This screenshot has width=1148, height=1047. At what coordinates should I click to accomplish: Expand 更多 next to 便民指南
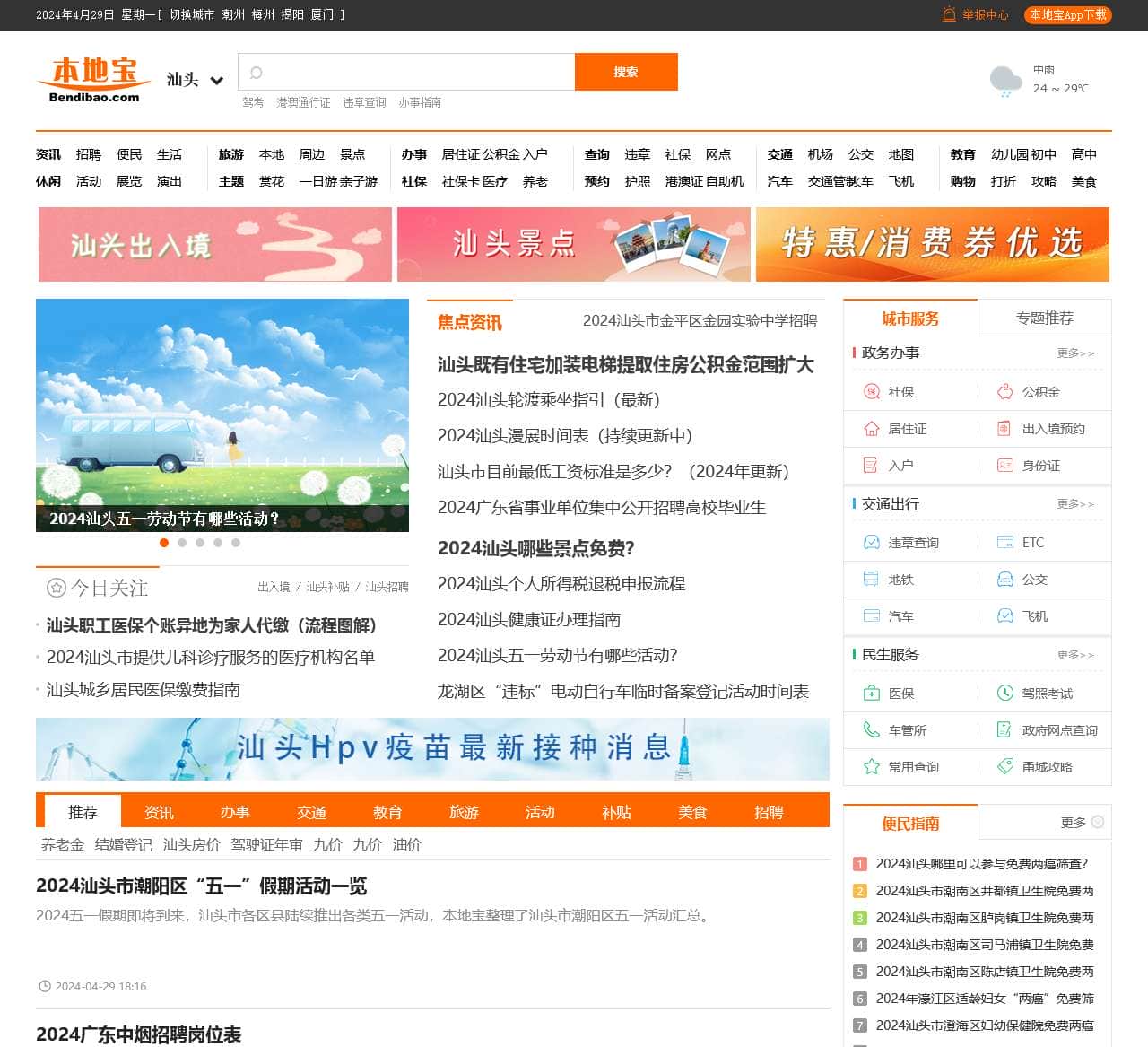[1082, 822]
